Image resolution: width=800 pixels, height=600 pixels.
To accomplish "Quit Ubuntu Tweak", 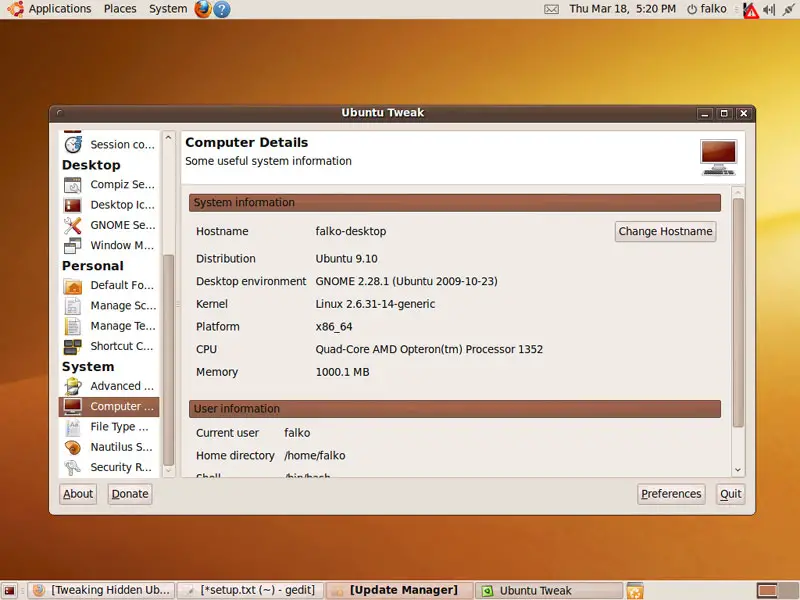I will (x=731, y=494).
